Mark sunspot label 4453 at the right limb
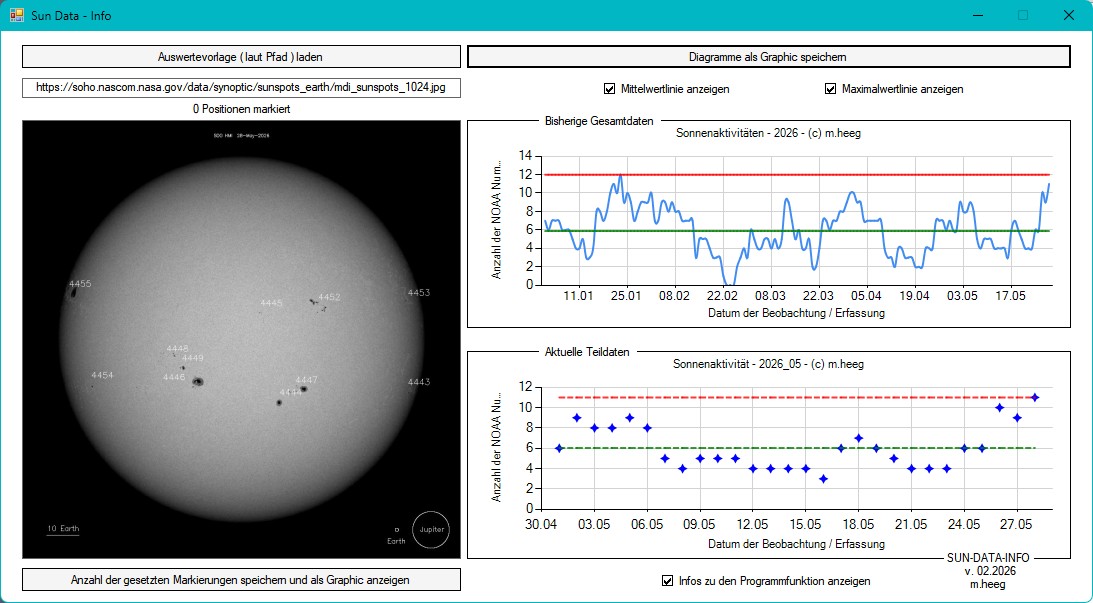 pos(419,293)
